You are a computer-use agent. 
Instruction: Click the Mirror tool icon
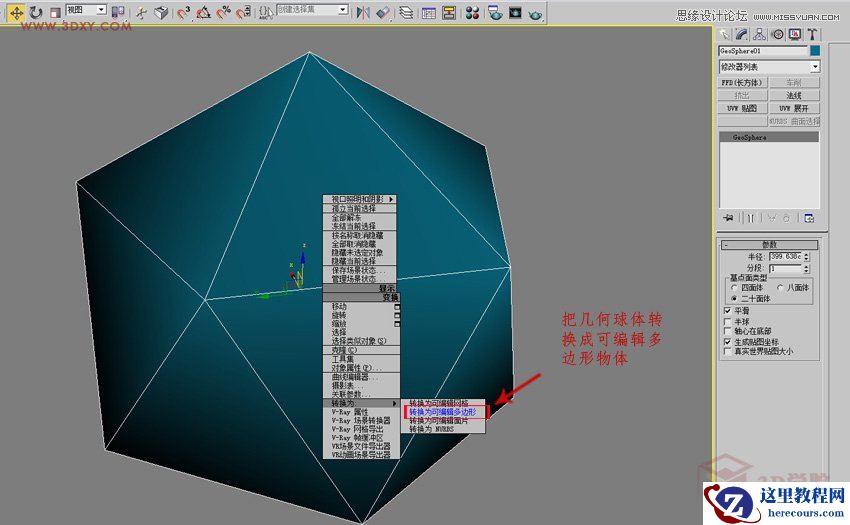click(363, 12)
